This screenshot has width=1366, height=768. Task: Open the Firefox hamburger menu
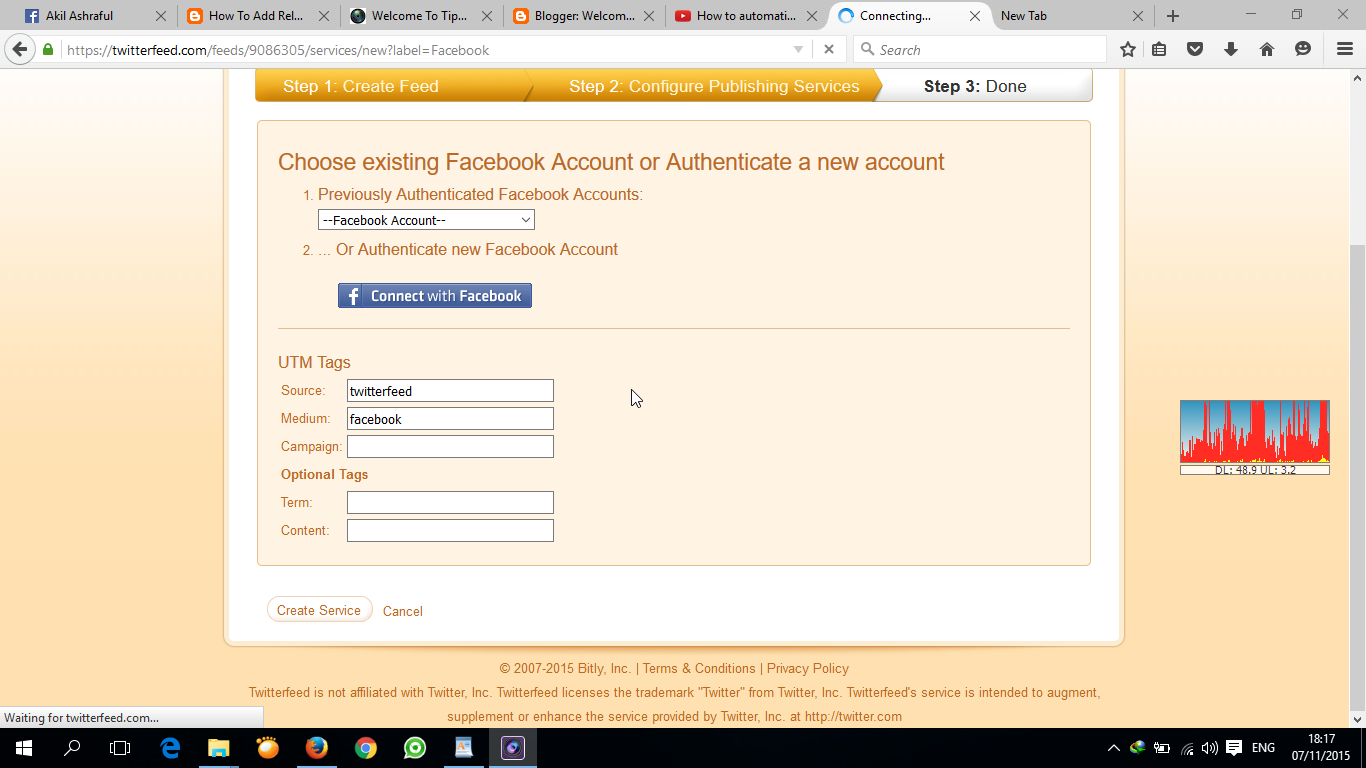tap(1345, 49)
